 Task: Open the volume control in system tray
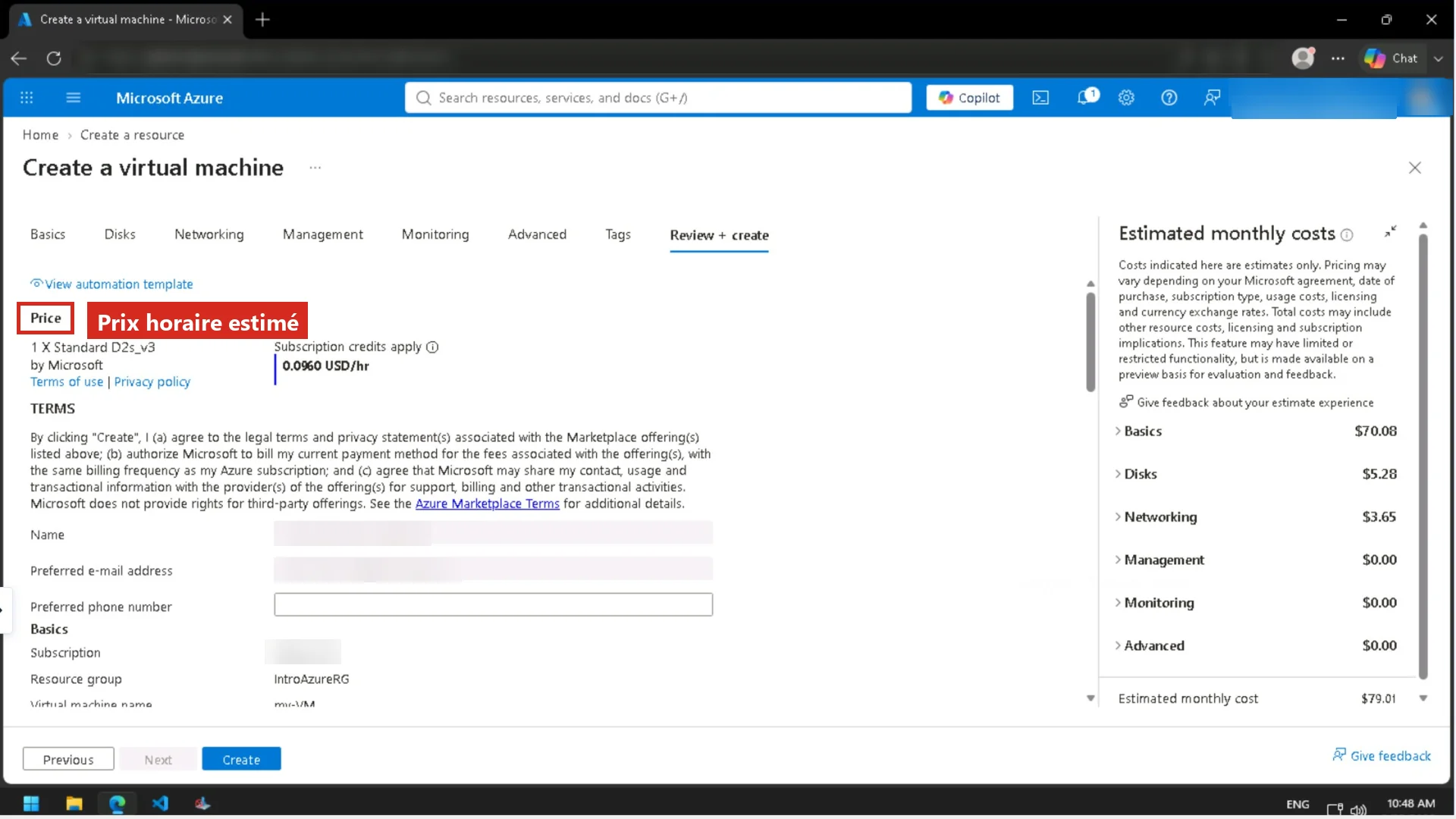(x=1358, y=809)
